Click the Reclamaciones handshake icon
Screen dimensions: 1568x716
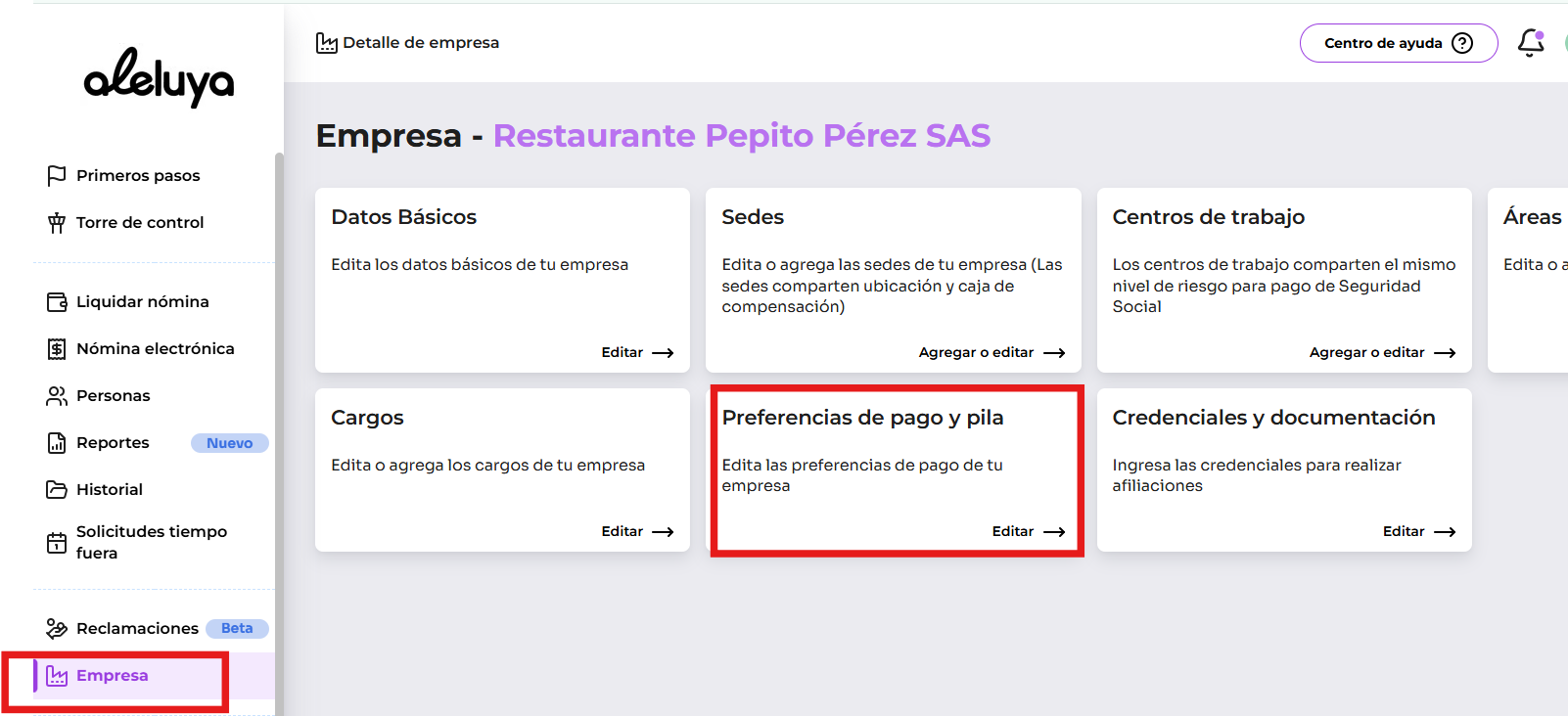[x=57, y=629]
